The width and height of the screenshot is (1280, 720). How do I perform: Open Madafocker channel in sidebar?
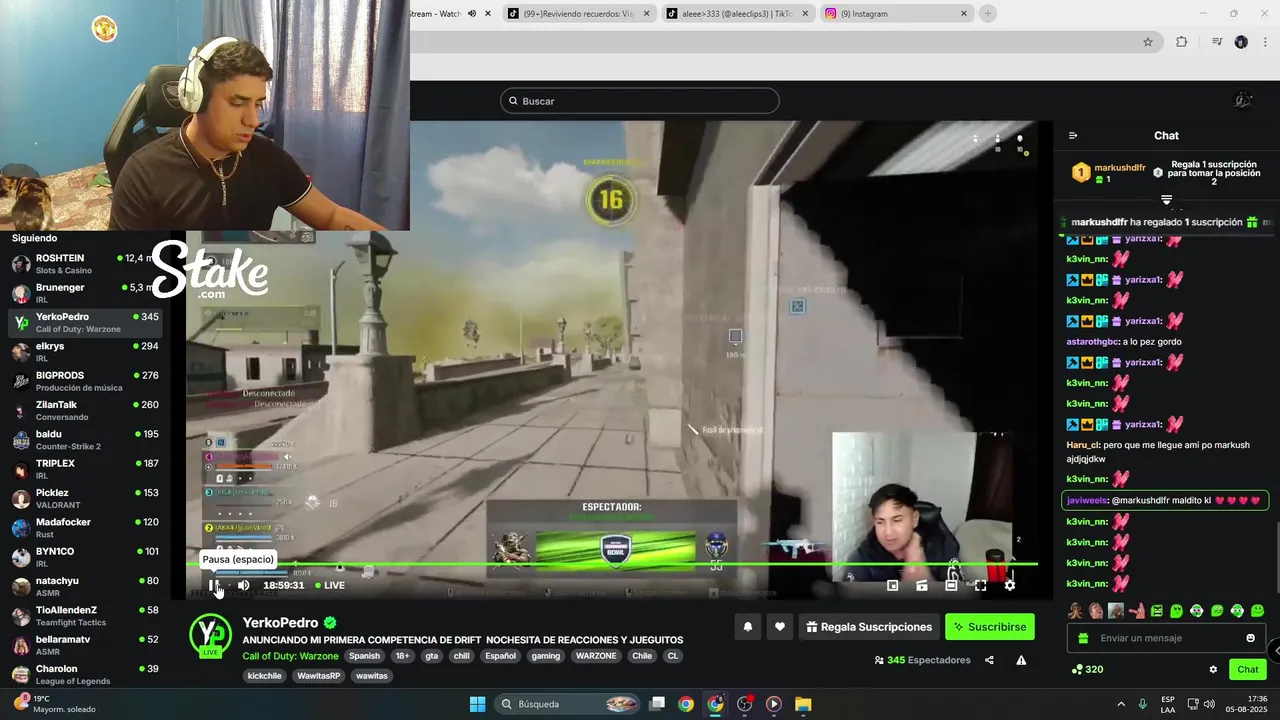[85, 527]
